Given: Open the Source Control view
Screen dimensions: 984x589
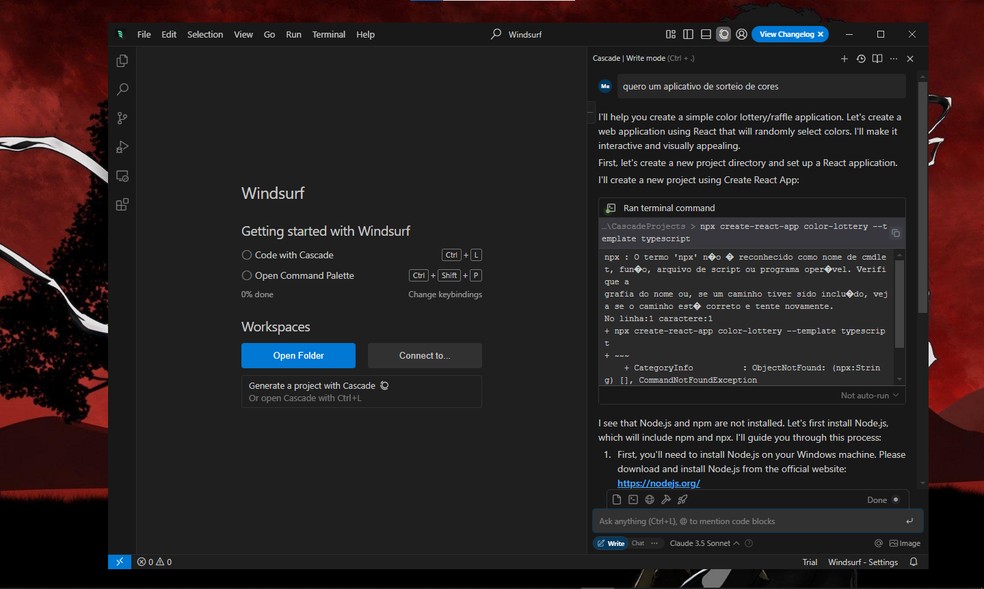Looking at the screenshot, I should tap(122, 118).
